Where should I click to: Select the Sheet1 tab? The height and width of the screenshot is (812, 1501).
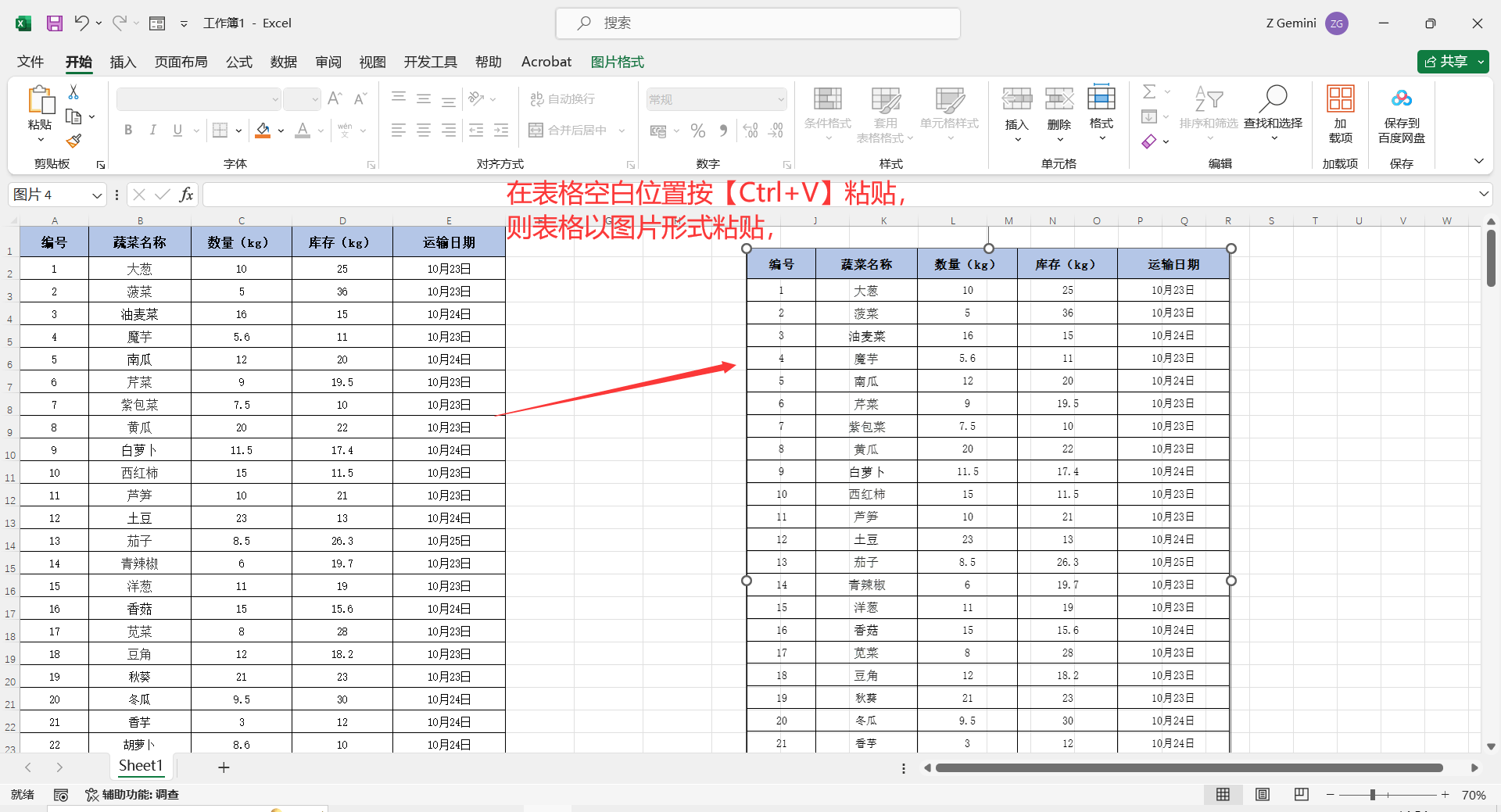click(141, 766)
